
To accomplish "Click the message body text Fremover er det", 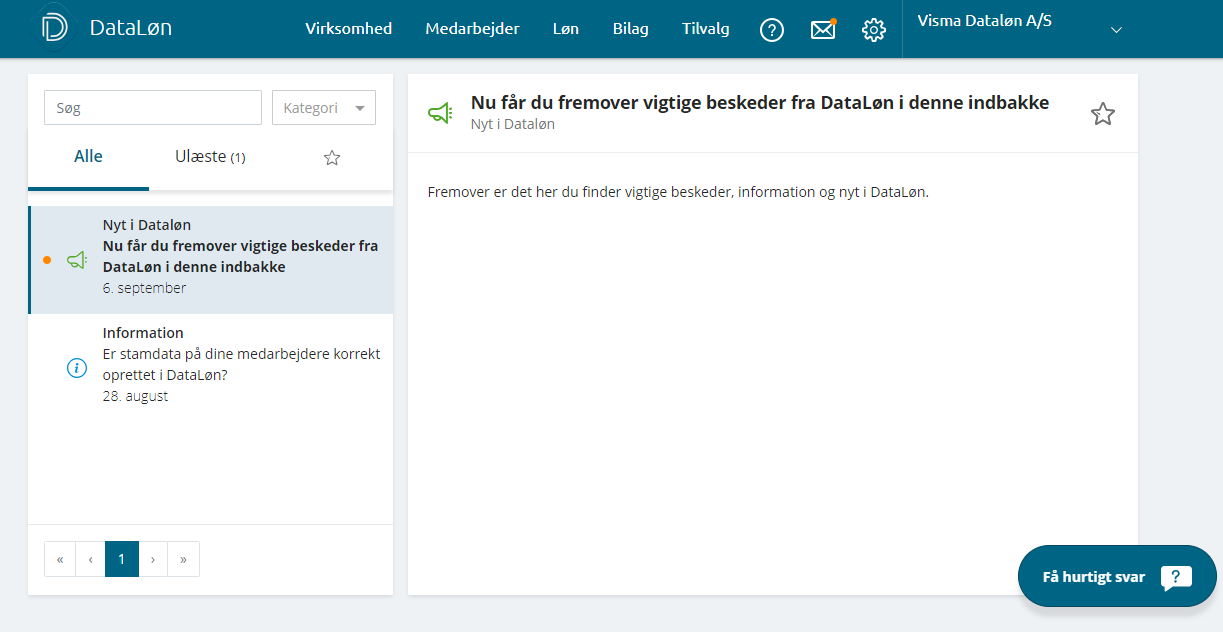I will (x=678, y=192).
